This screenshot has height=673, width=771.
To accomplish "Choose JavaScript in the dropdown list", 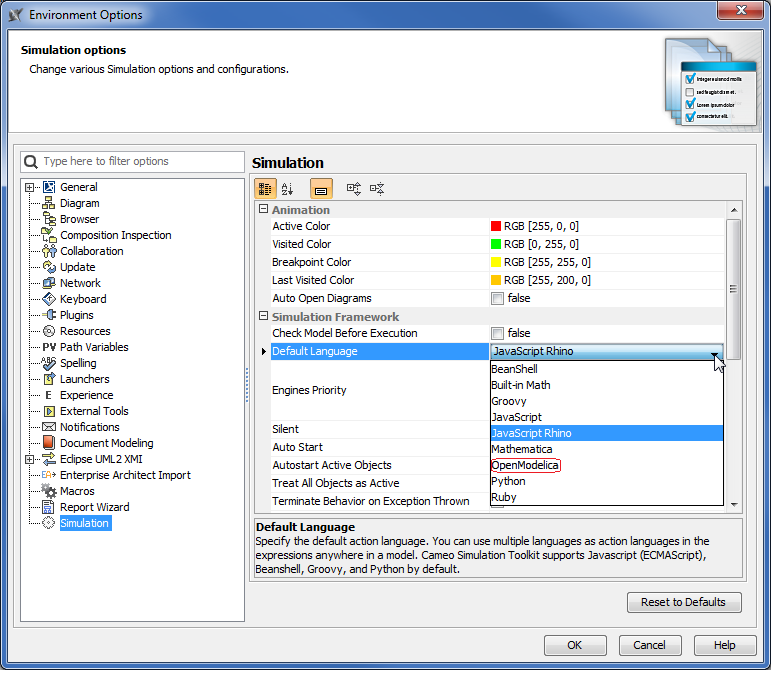I will point(607,418).
